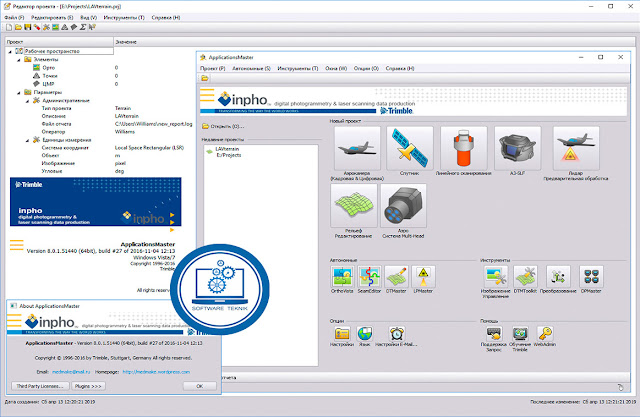Screen dimensions: 640x417
Task: Open Lidar preprocessing project icon
Action: pyautogui.click(x=576, y=148)
